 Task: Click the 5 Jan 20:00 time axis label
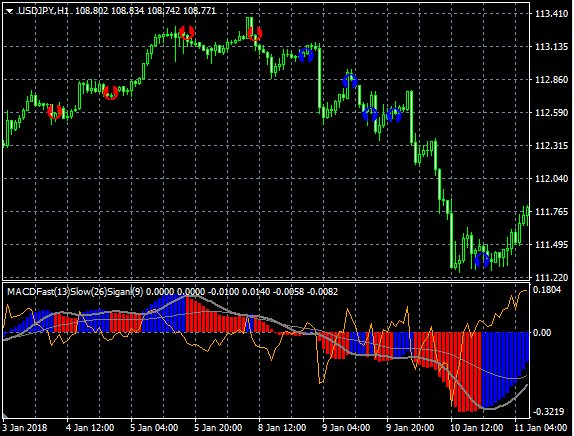point(218,428)
